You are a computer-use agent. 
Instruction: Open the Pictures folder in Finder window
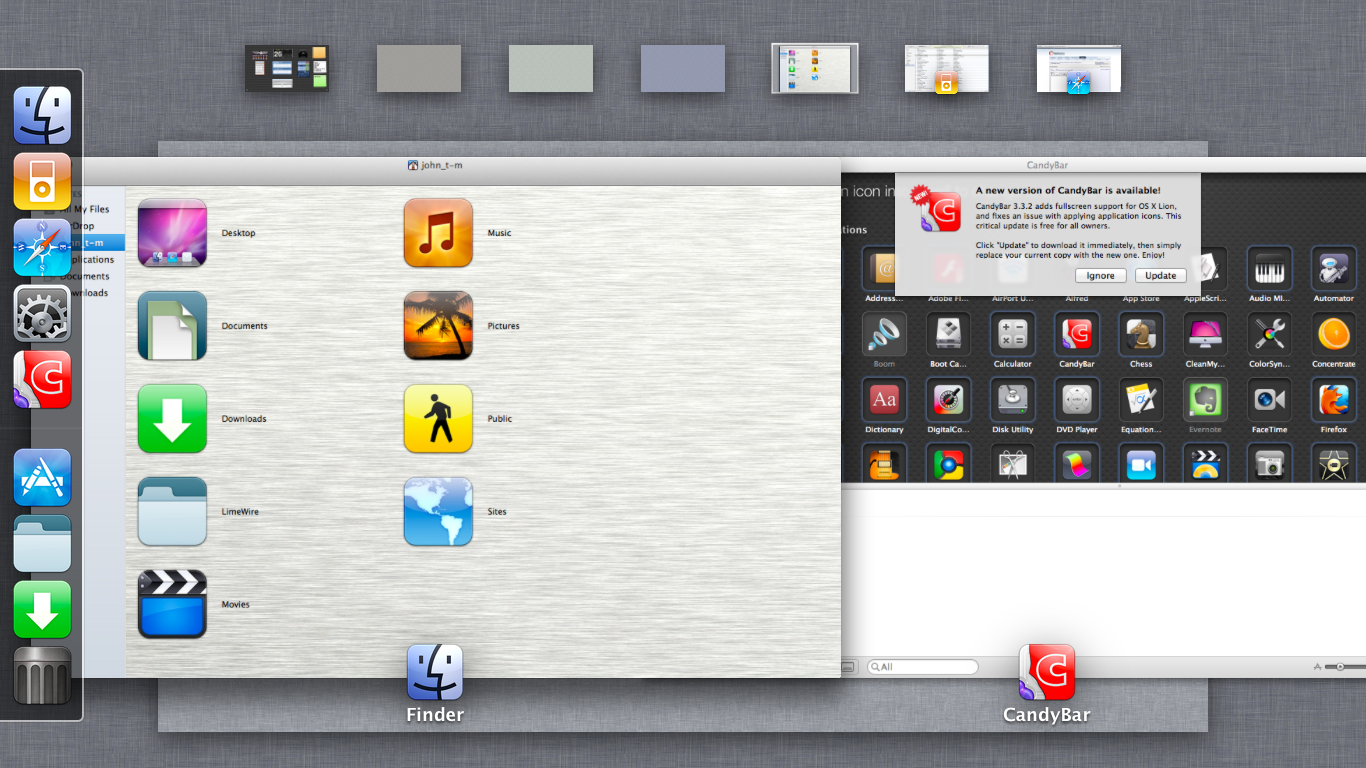coord(438,326)
